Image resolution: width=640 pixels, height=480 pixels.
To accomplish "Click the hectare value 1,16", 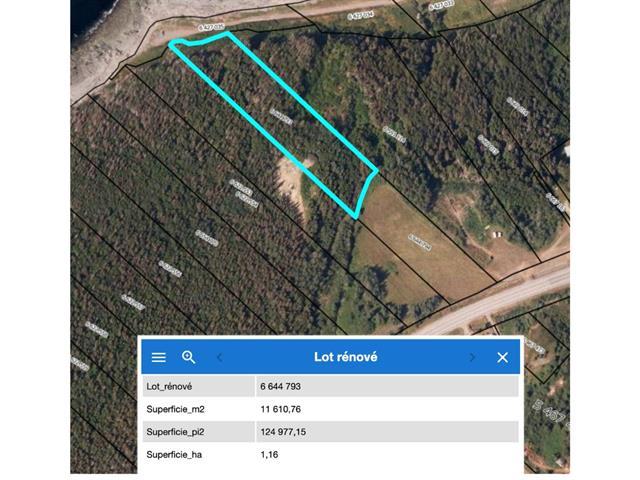I will tap(268, 455).
